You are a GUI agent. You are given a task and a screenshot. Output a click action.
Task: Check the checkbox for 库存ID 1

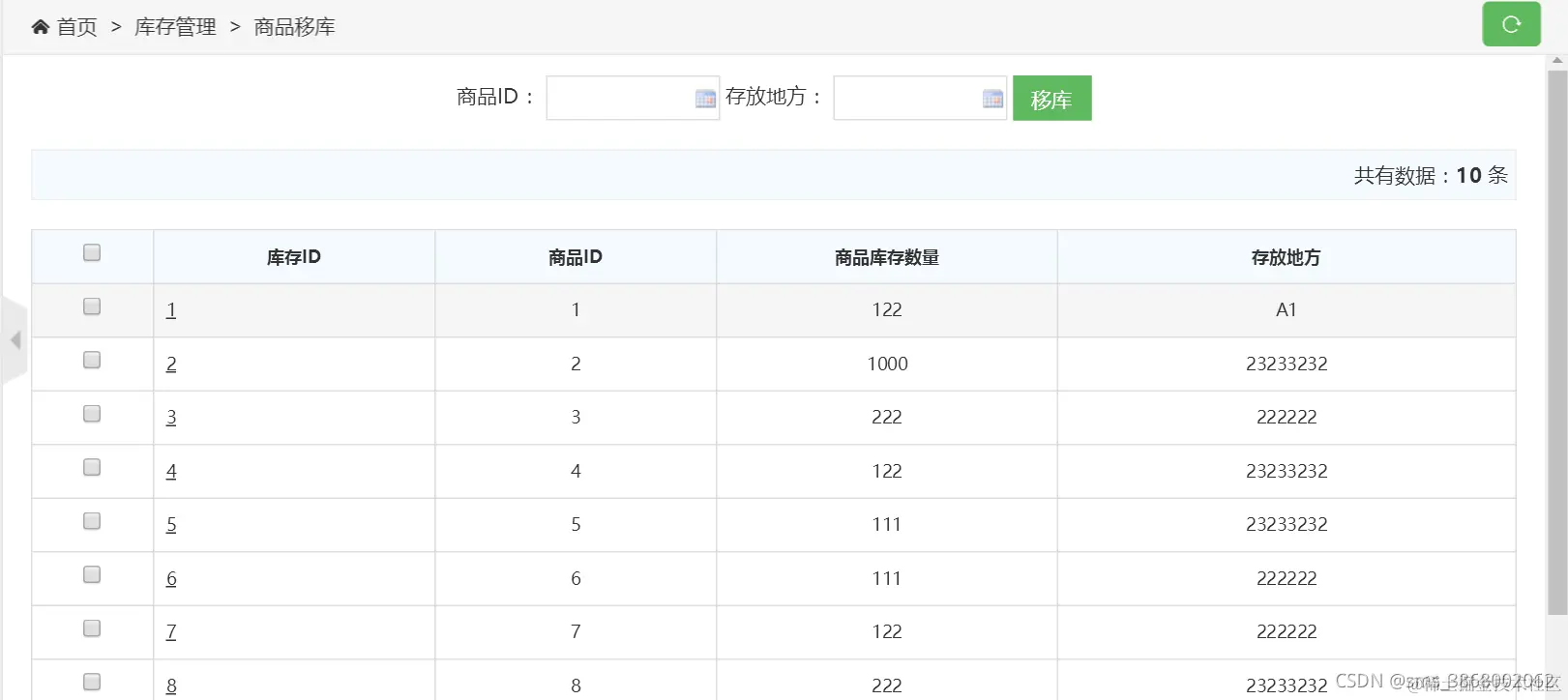92,306
